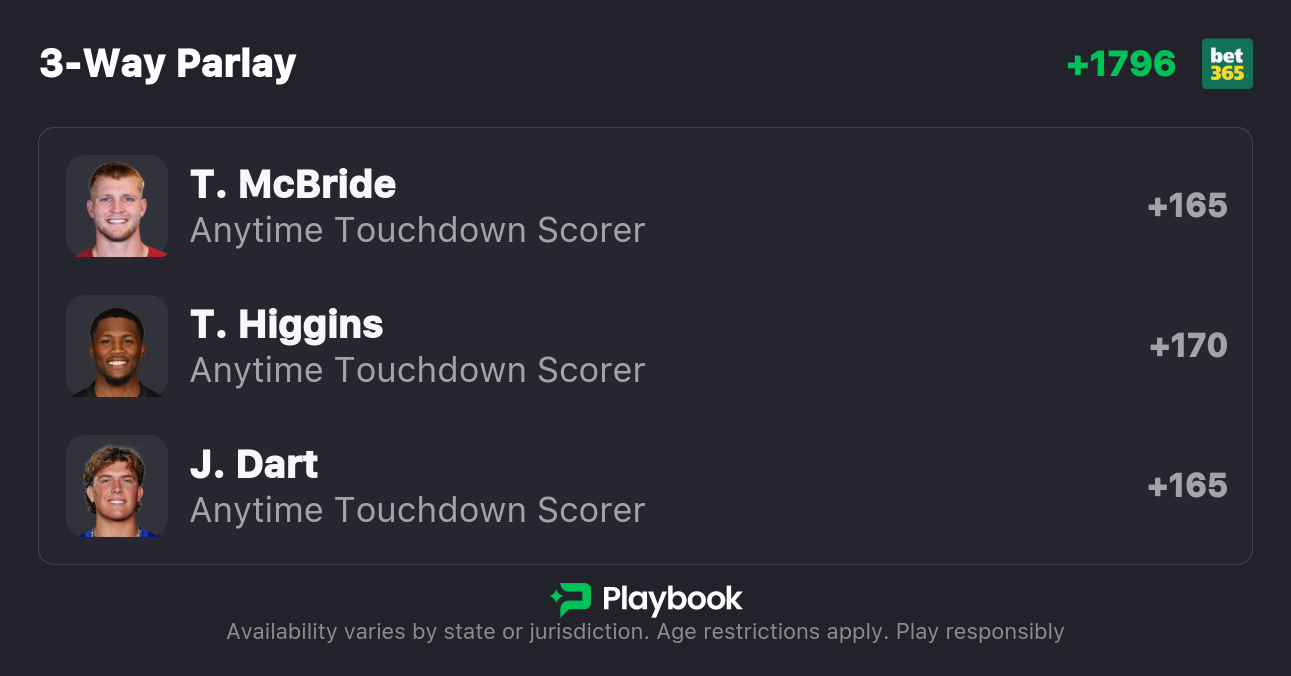Select the T. McBride player name
The width and height of the screenshot is (1291, 676).
[x=293, y=185]
